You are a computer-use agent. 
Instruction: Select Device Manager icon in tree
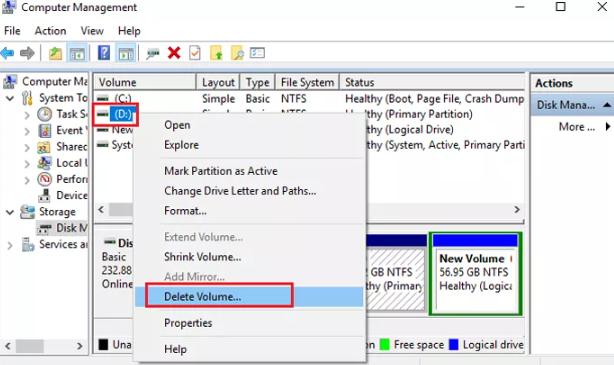point(45,195)
